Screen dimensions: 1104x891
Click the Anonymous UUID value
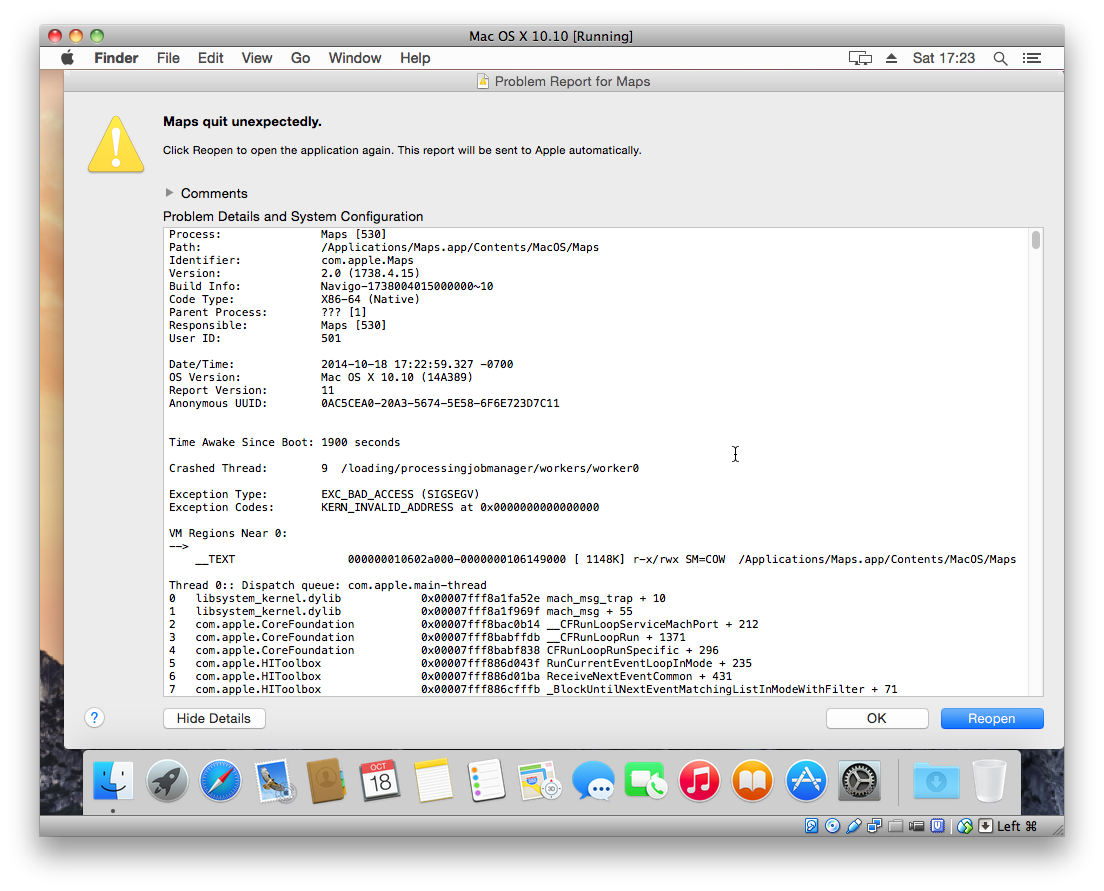tap(440, 404)
